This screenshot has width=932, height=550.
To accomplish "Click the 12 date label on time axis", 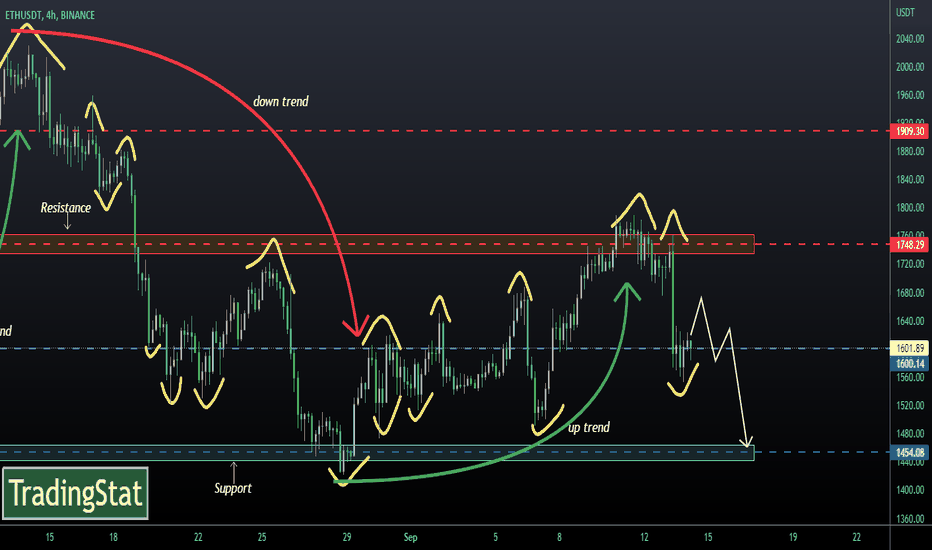I will [x=644, y=537].
